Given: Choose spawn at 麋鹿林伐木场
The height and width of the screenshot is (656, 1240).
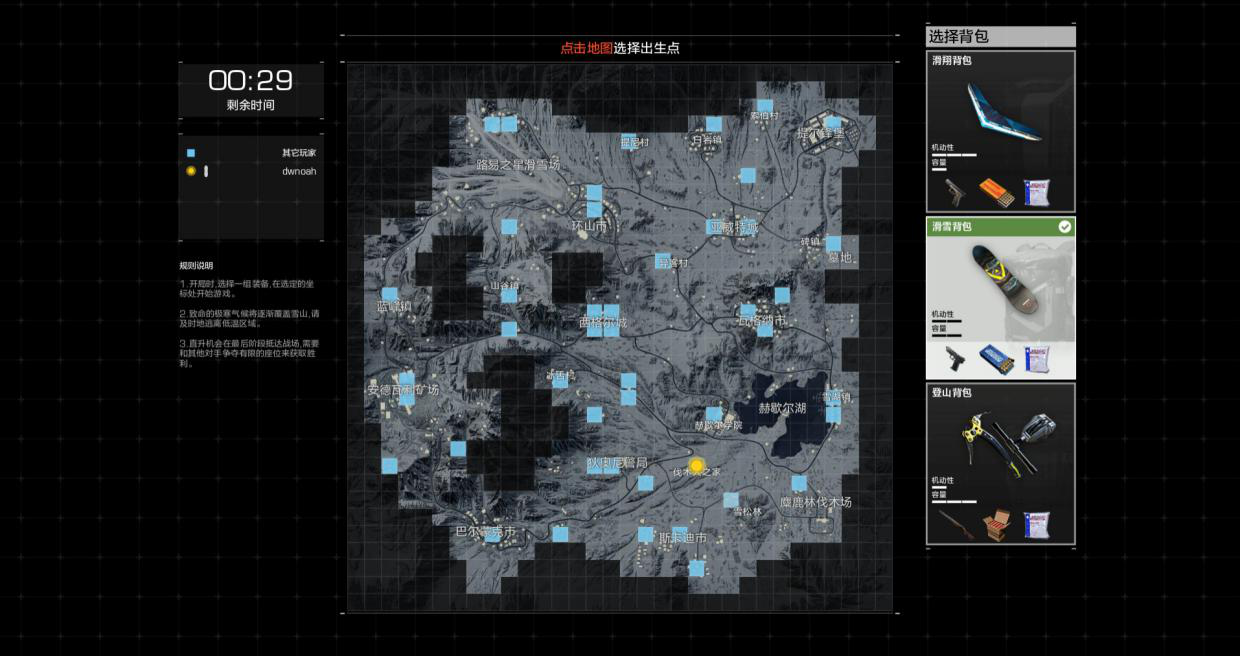Looking at the screenshot, I should click(816, 502).
